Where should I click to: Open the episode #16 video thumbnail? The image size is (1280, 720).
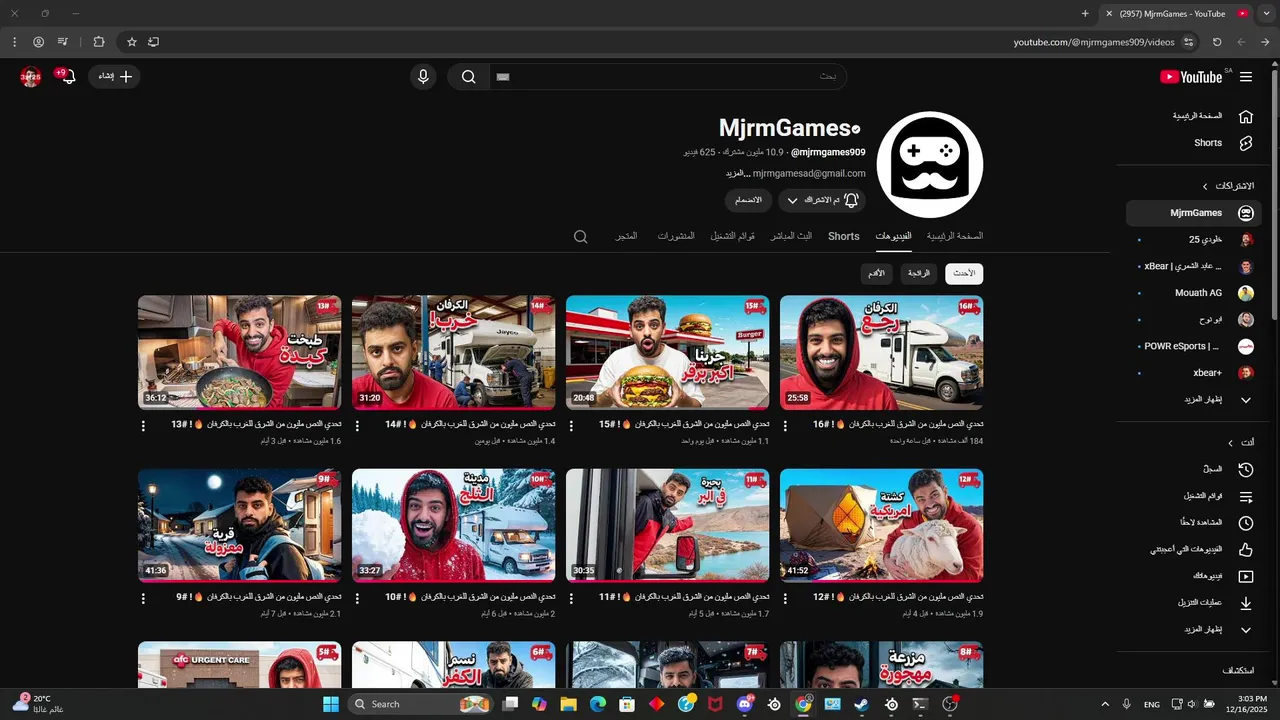coord(881,352)
